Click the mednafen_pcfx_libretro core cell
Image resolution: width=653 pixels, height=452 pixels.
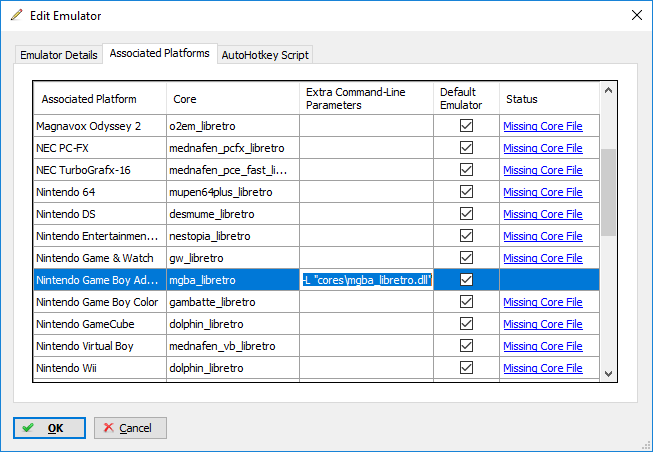pos(233,148)
